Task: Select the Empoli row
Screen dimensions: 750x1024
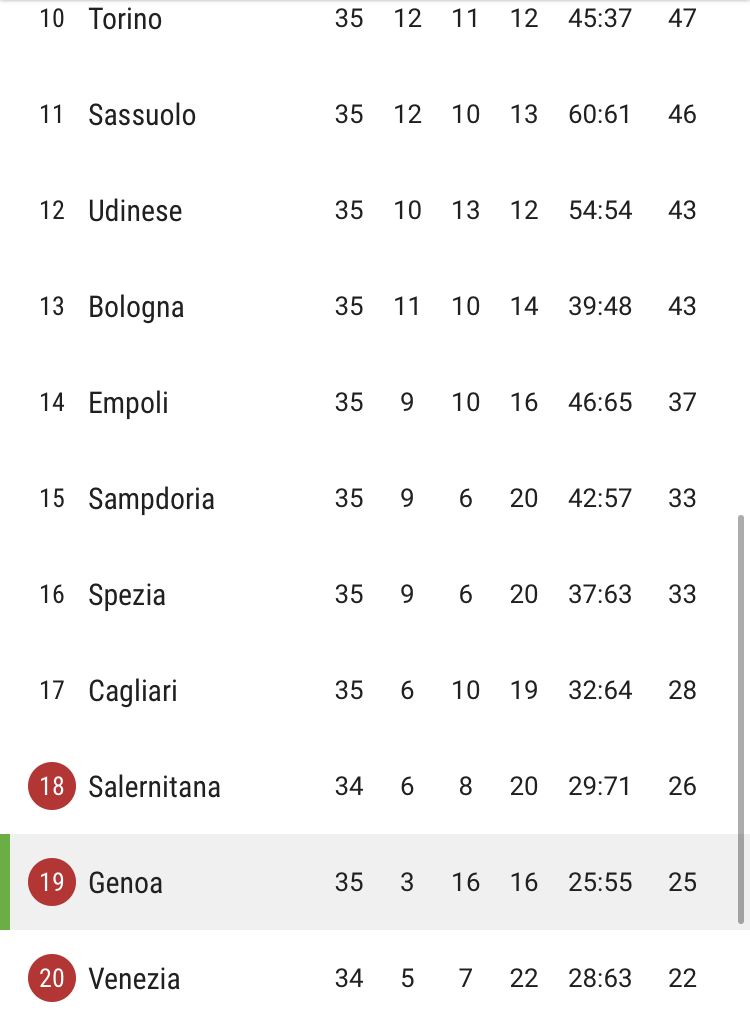Action: (x=375, y=402)
